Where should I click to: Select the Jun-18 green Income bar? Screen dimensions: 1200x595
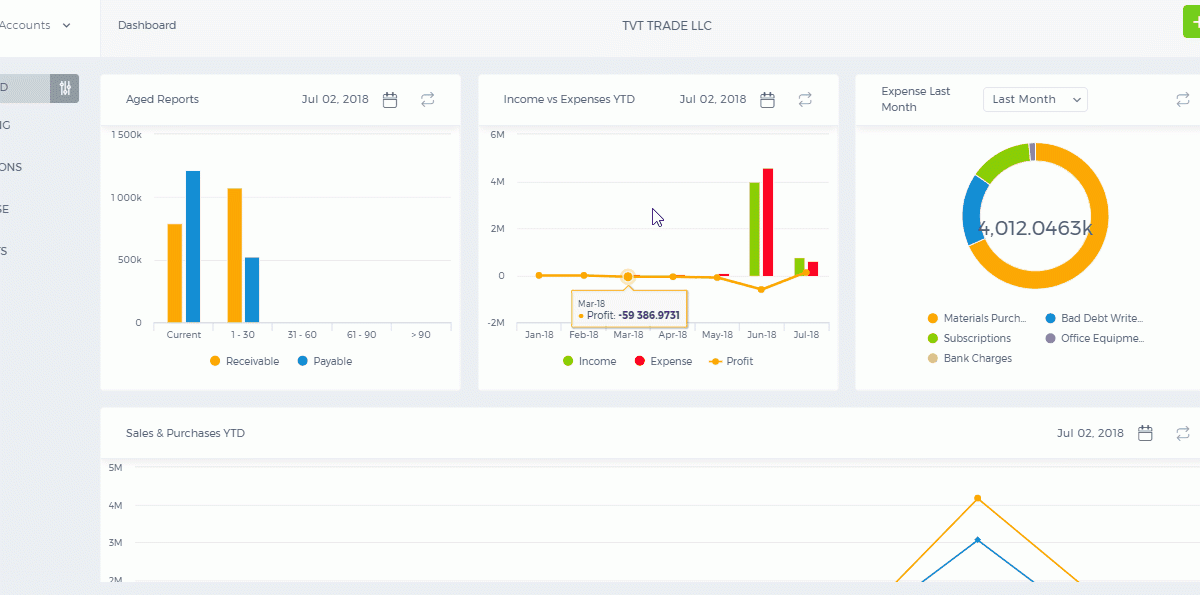click(x=754, y=229)
